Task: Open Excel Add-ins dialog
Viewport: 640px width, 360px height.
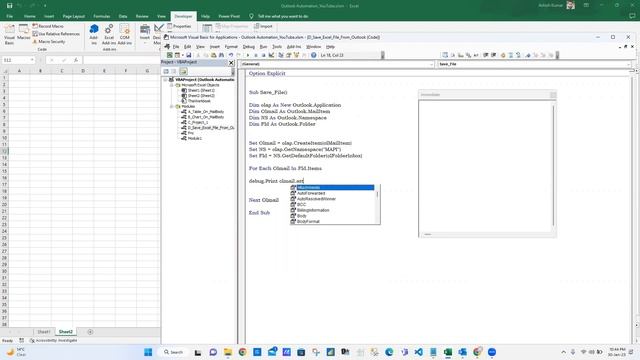Action: tap(109, 34)
